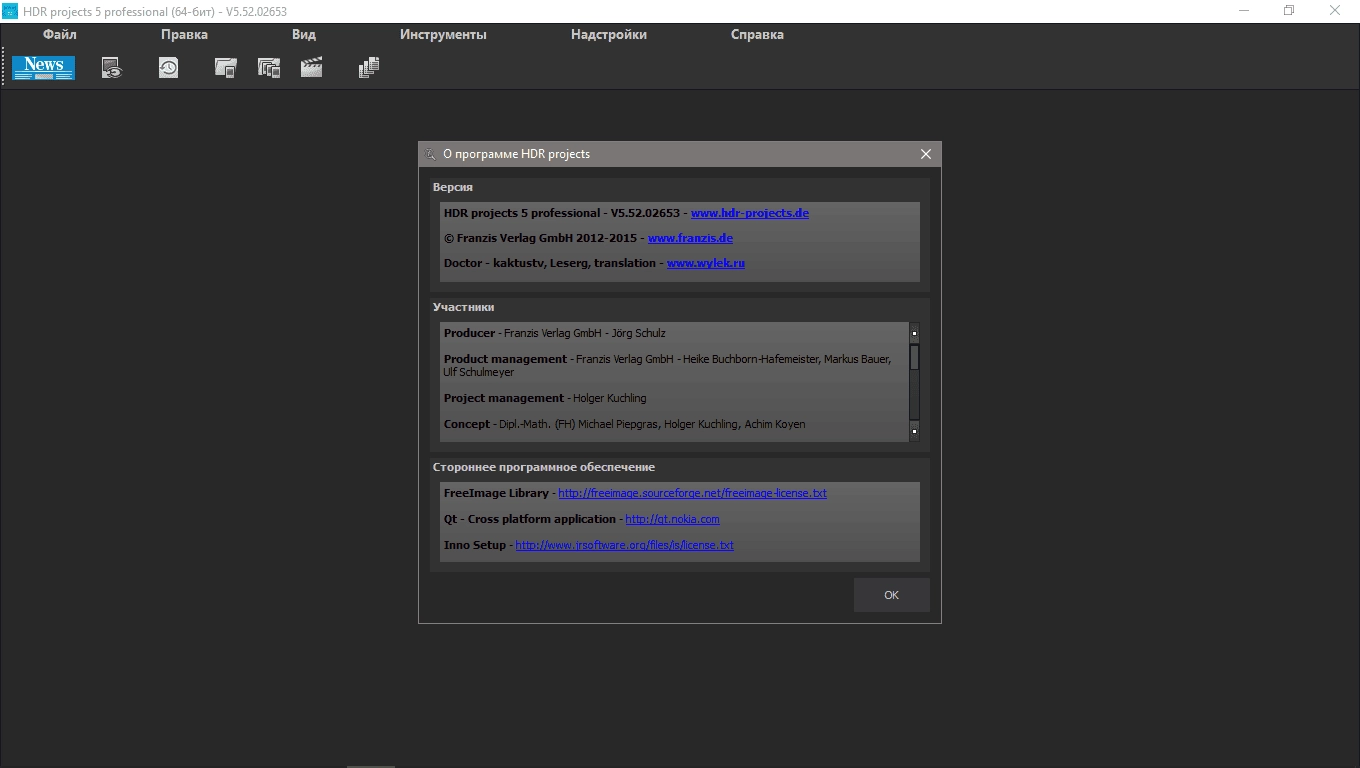Open the Inno Setup jrsoftware license link
This screenshot has height=768, width=1360.
tap(624, 545)
